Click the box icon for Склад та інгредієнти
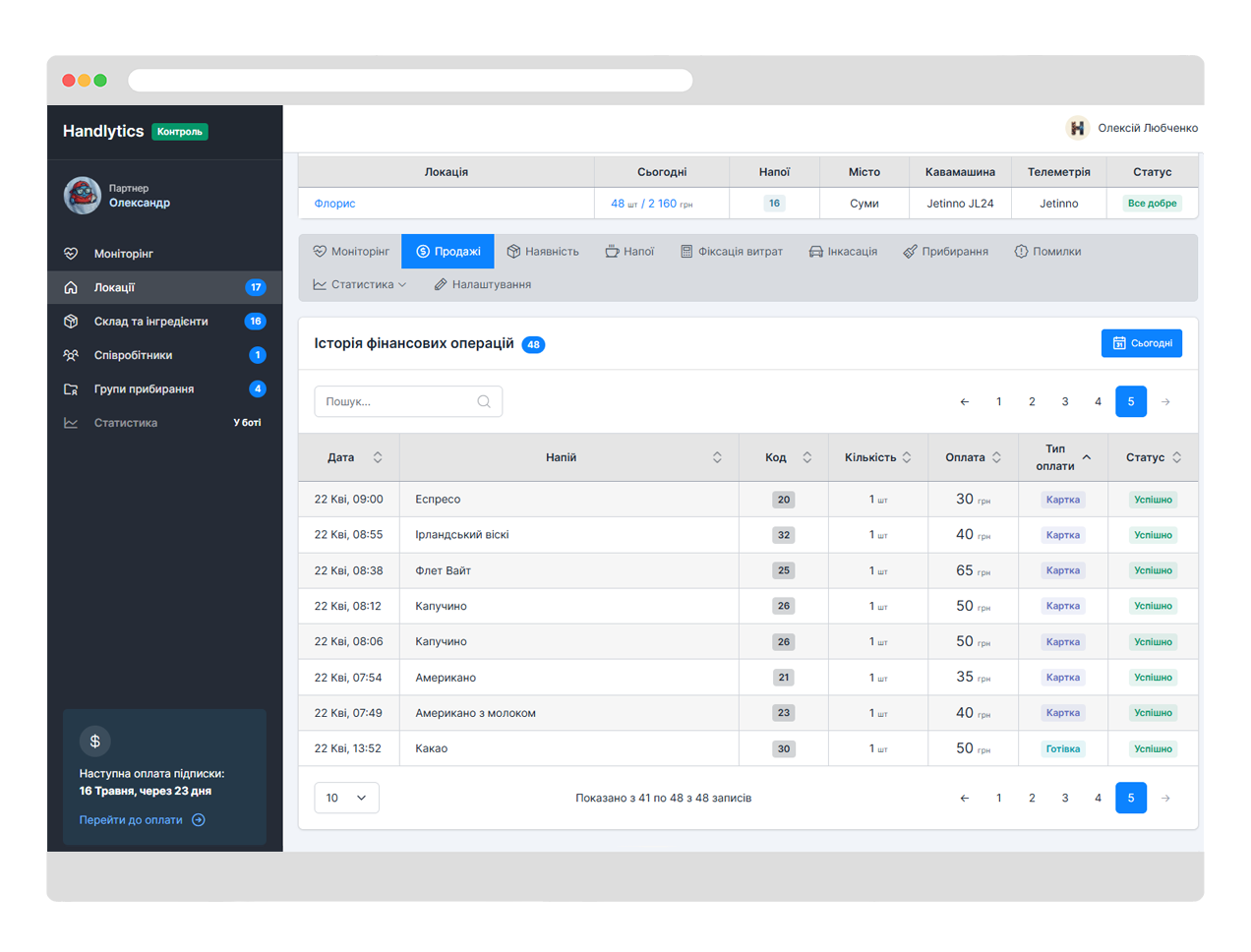 tap(71, 322)
